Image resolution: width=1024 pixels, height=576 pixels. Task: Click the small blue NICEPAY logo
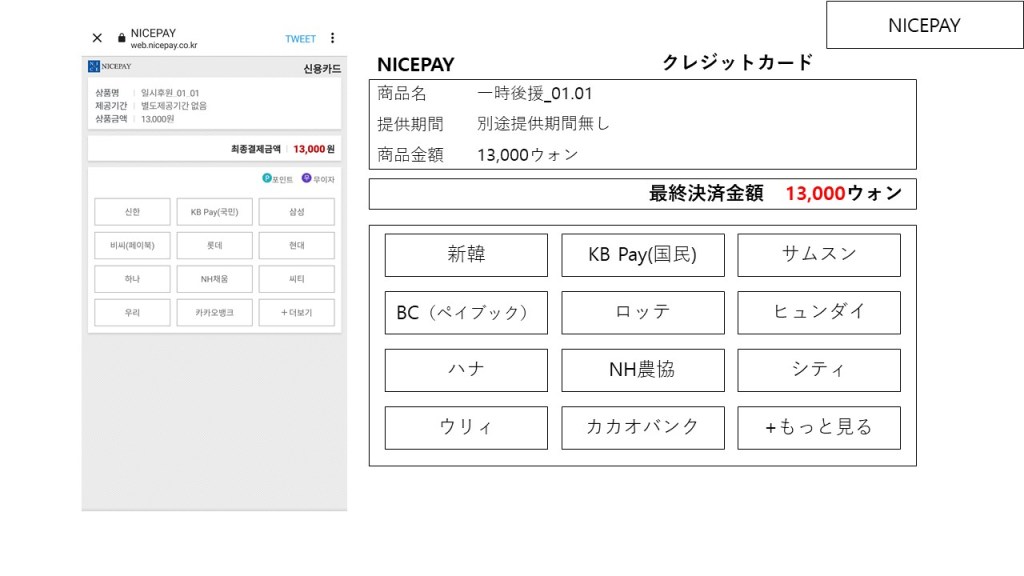pos(94,66)
